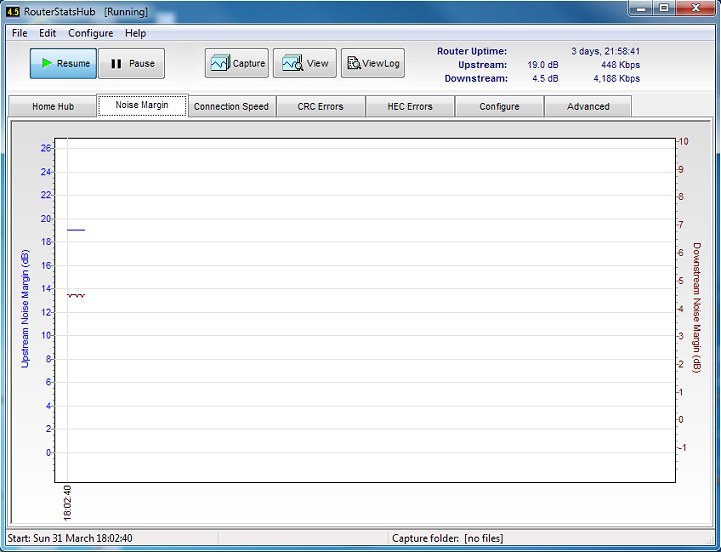Select the Noise Margin tab
This screenshot has height=552, width=721.
pyautogui.click(x=142, y=105)
